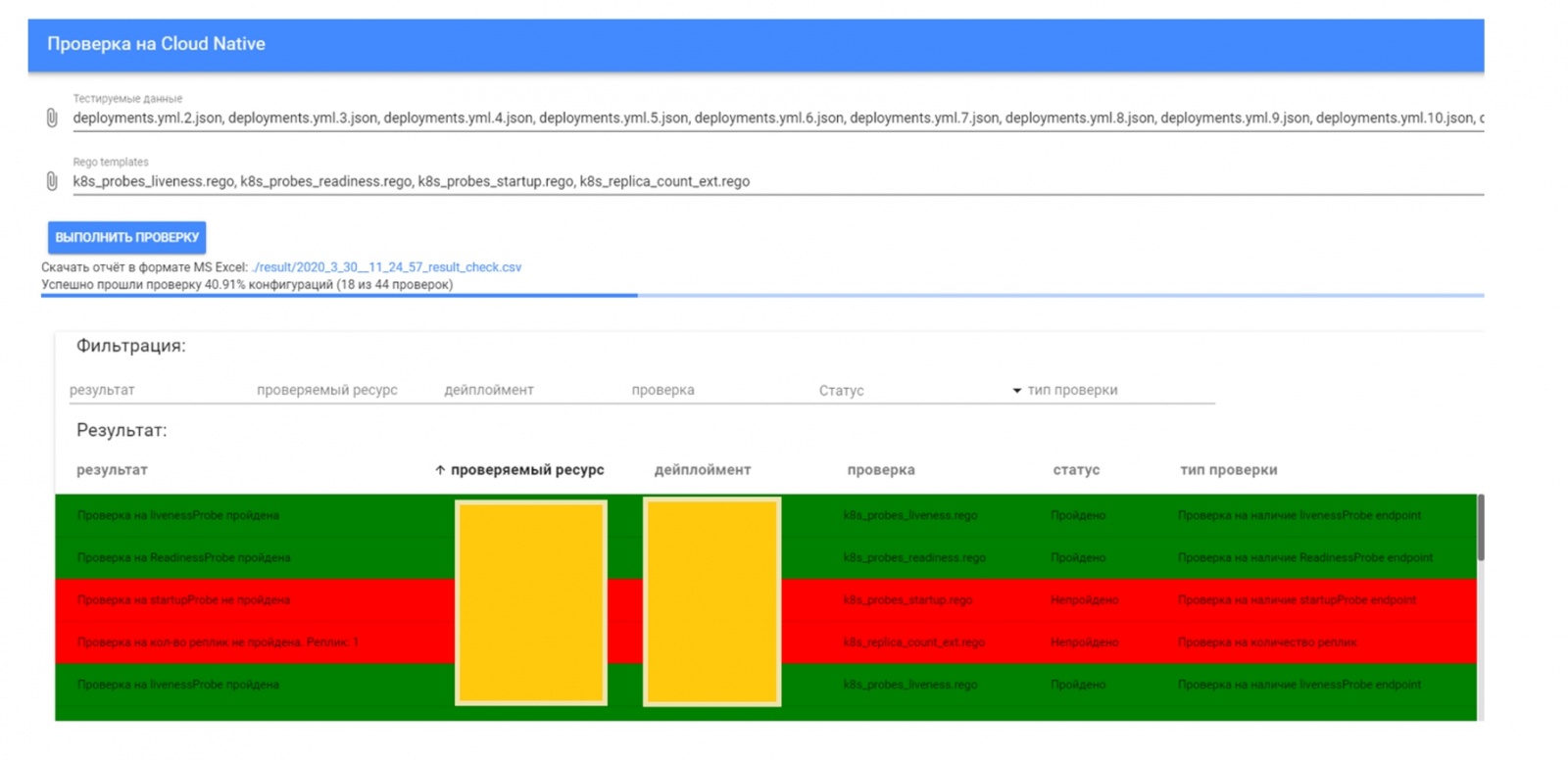
Task: Click 'Проверка на наличие ReadinessProbe endpoint' cell
Action: [1305, 557]
